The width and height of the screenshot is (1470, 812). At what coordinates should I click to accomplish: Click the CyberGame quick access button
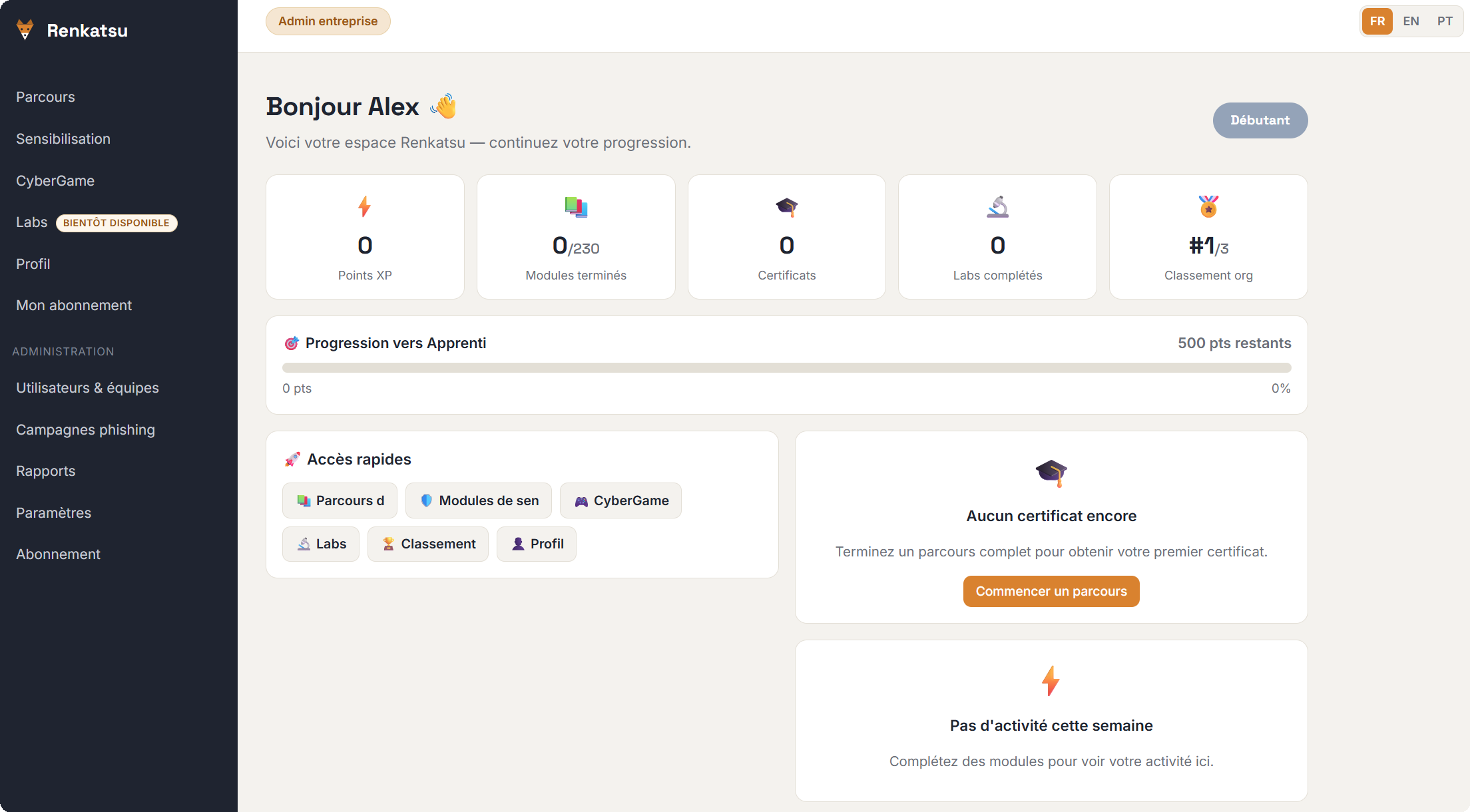tap(620, 501)
